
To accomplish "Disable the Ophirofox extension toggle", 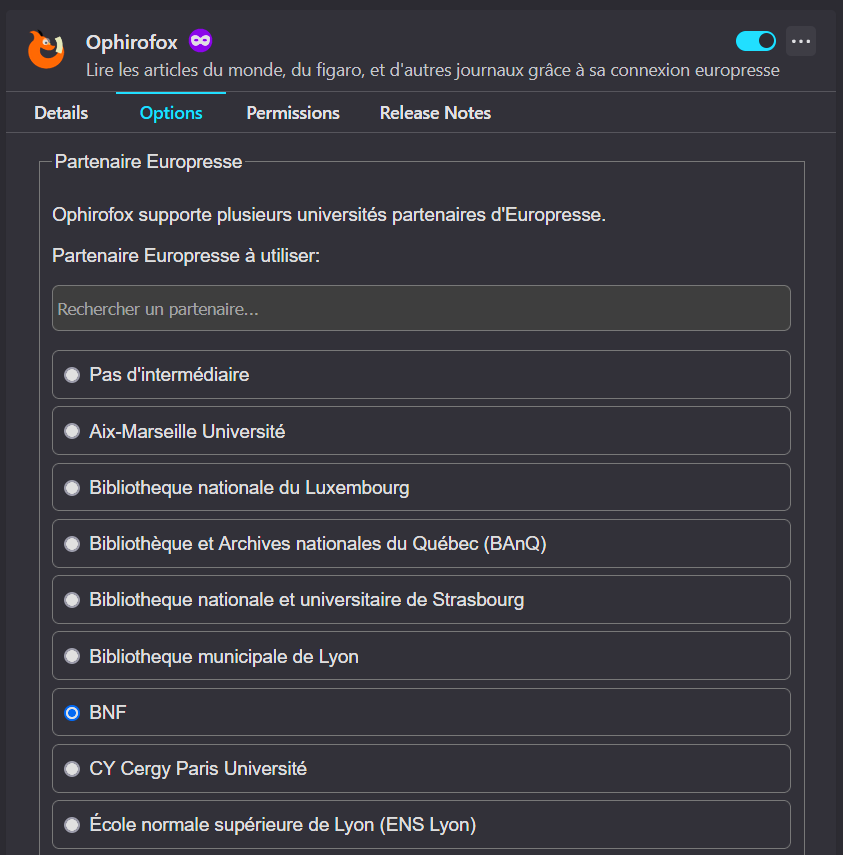I will click(x=755, y=41).
